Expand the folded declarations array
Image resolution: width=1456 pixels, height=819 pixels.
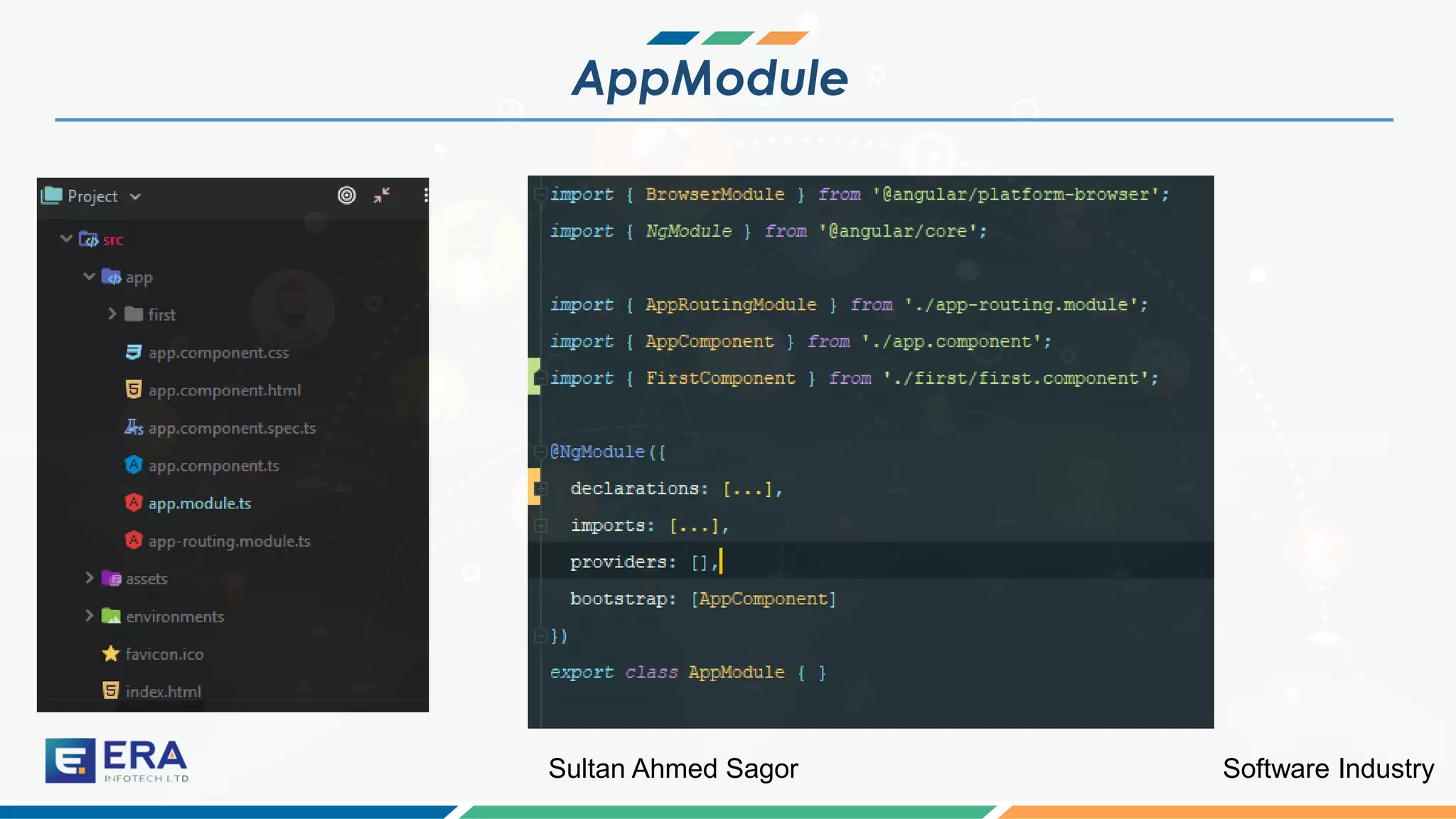tap(540, 488)
